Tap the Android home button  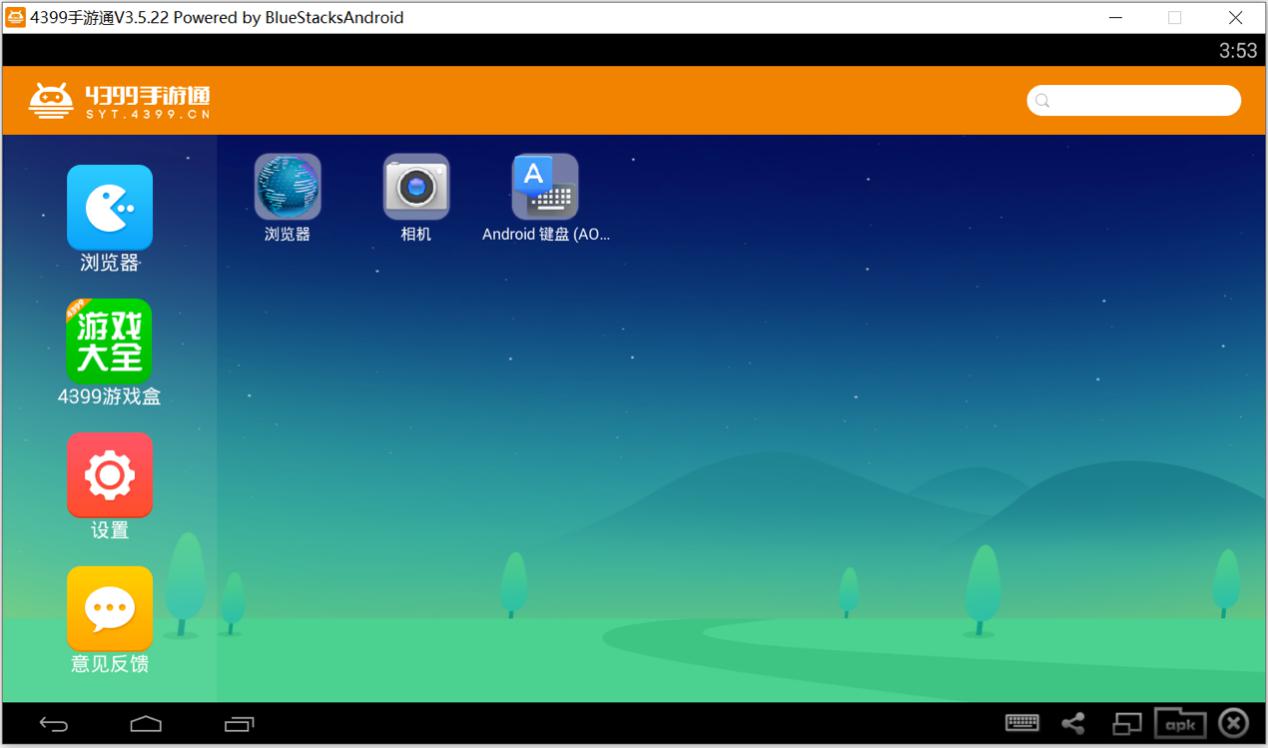[146, 724]
